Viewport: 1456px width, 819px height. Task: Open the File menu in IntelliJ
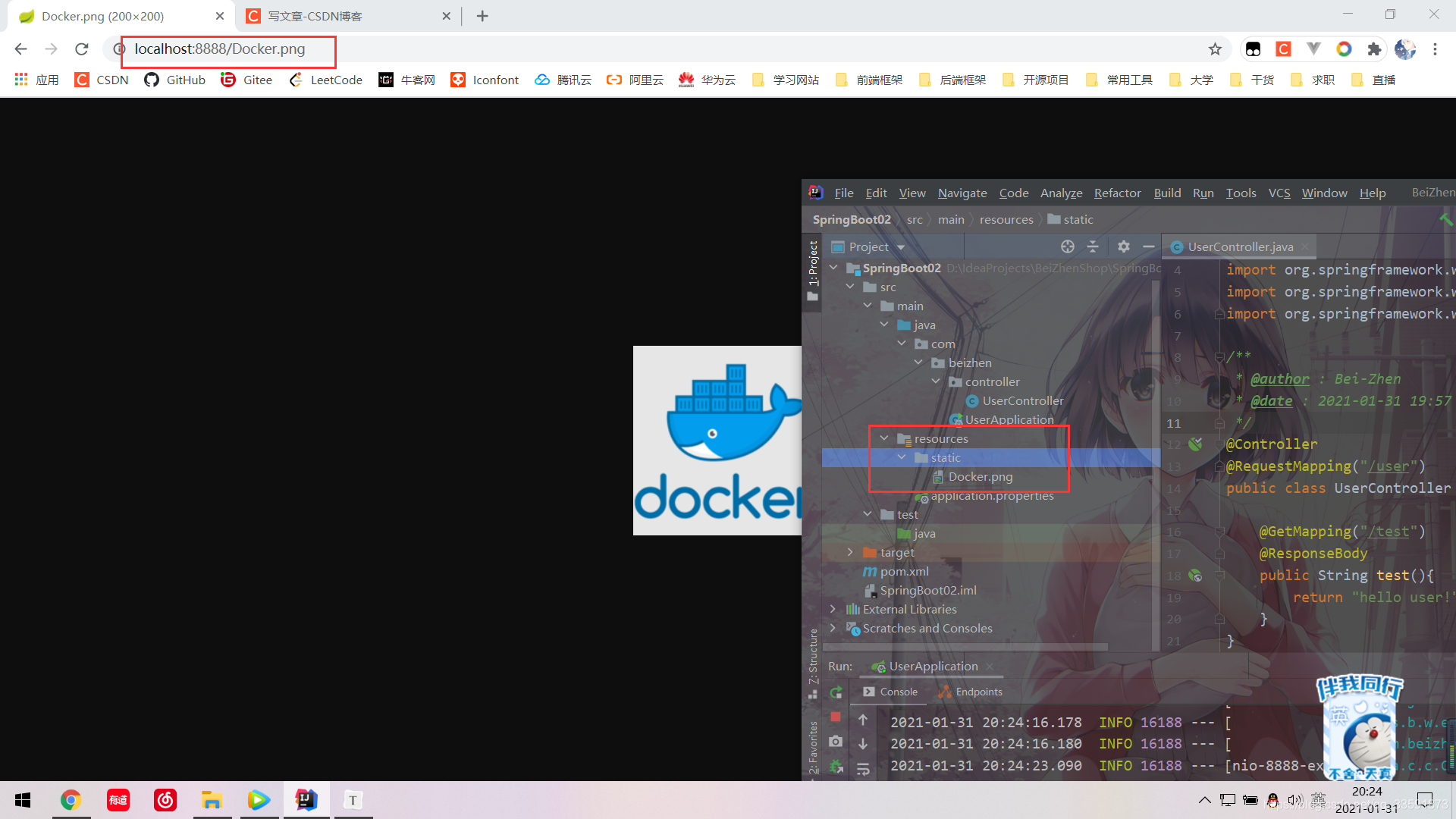tap(844, 193)
